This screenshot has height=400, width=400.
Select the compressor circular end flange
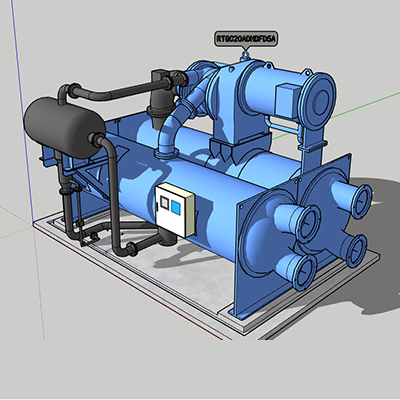318,101
